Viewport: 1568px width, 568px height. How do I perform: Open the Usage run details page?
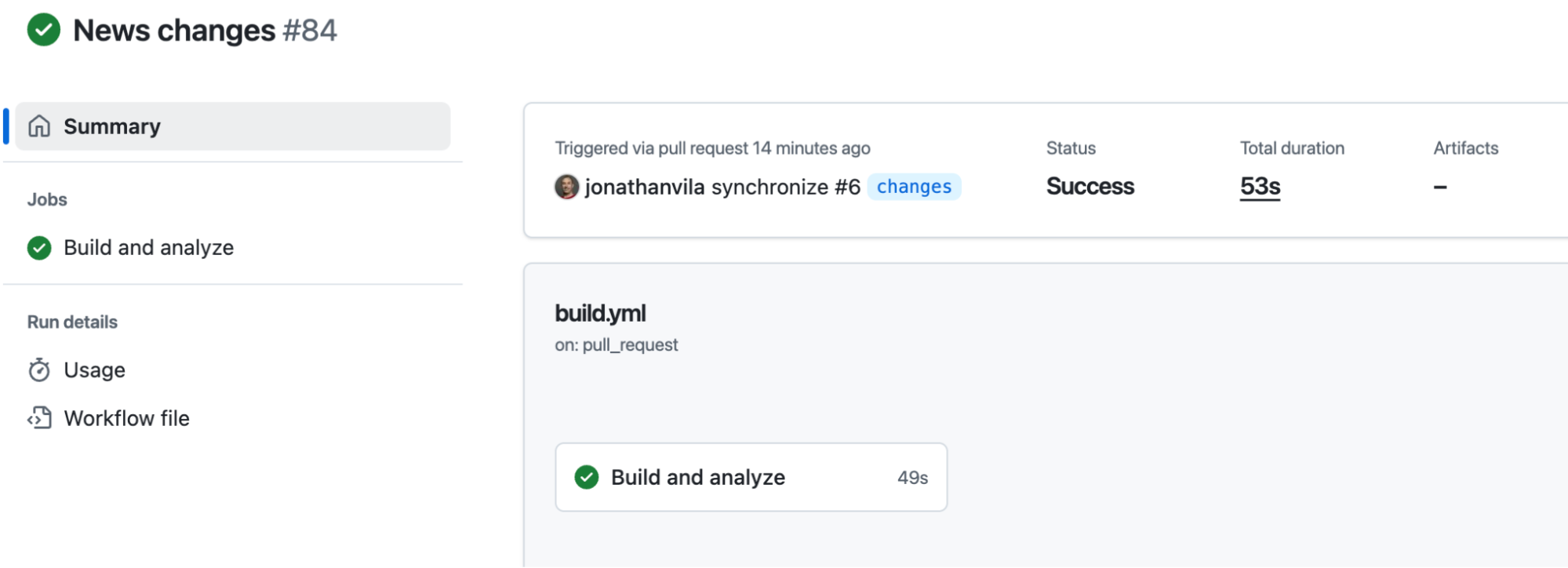tap(94, 370)
